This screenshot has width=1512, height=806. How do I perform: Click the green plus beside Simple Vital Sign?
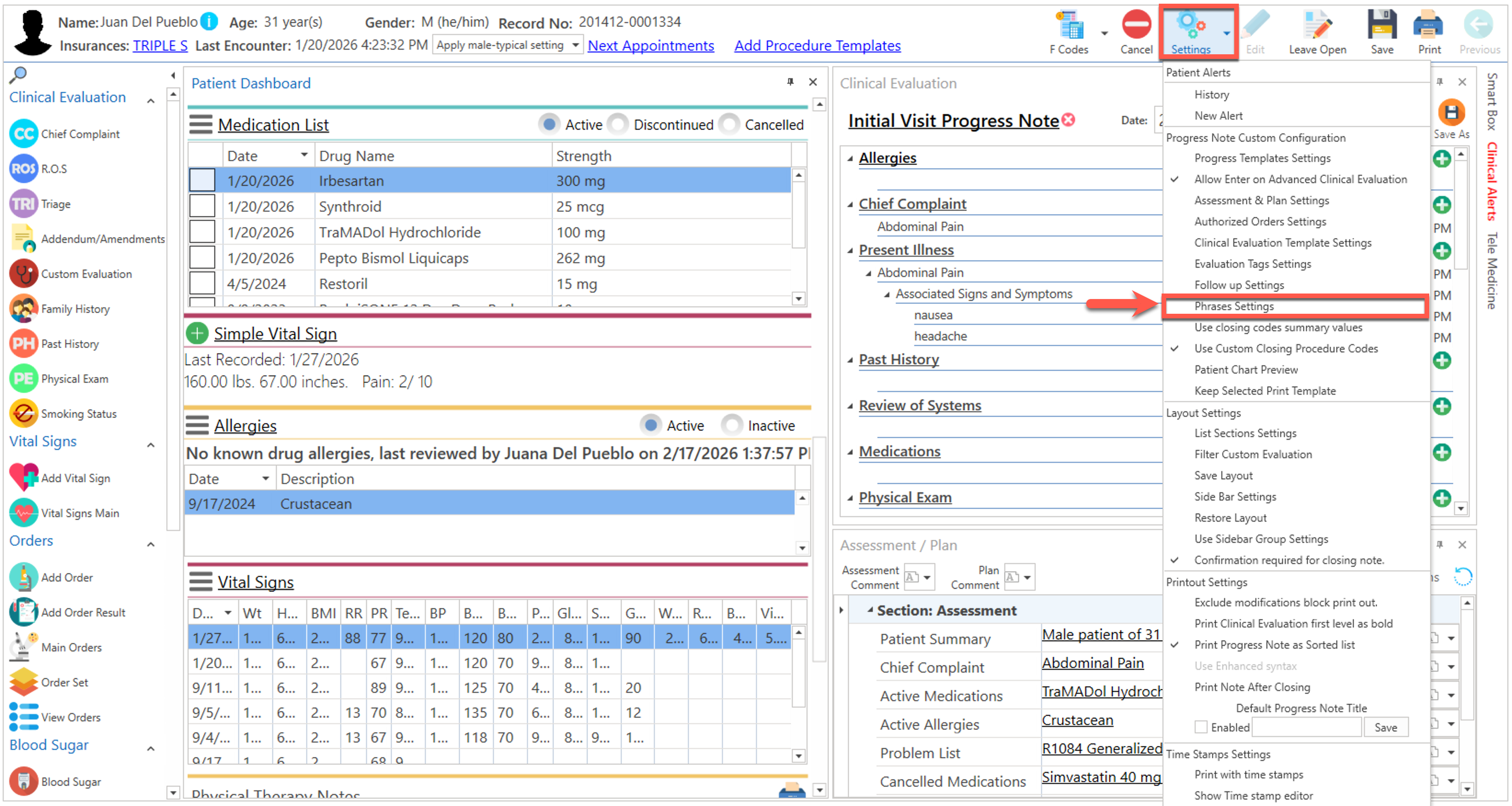(197, 334)
